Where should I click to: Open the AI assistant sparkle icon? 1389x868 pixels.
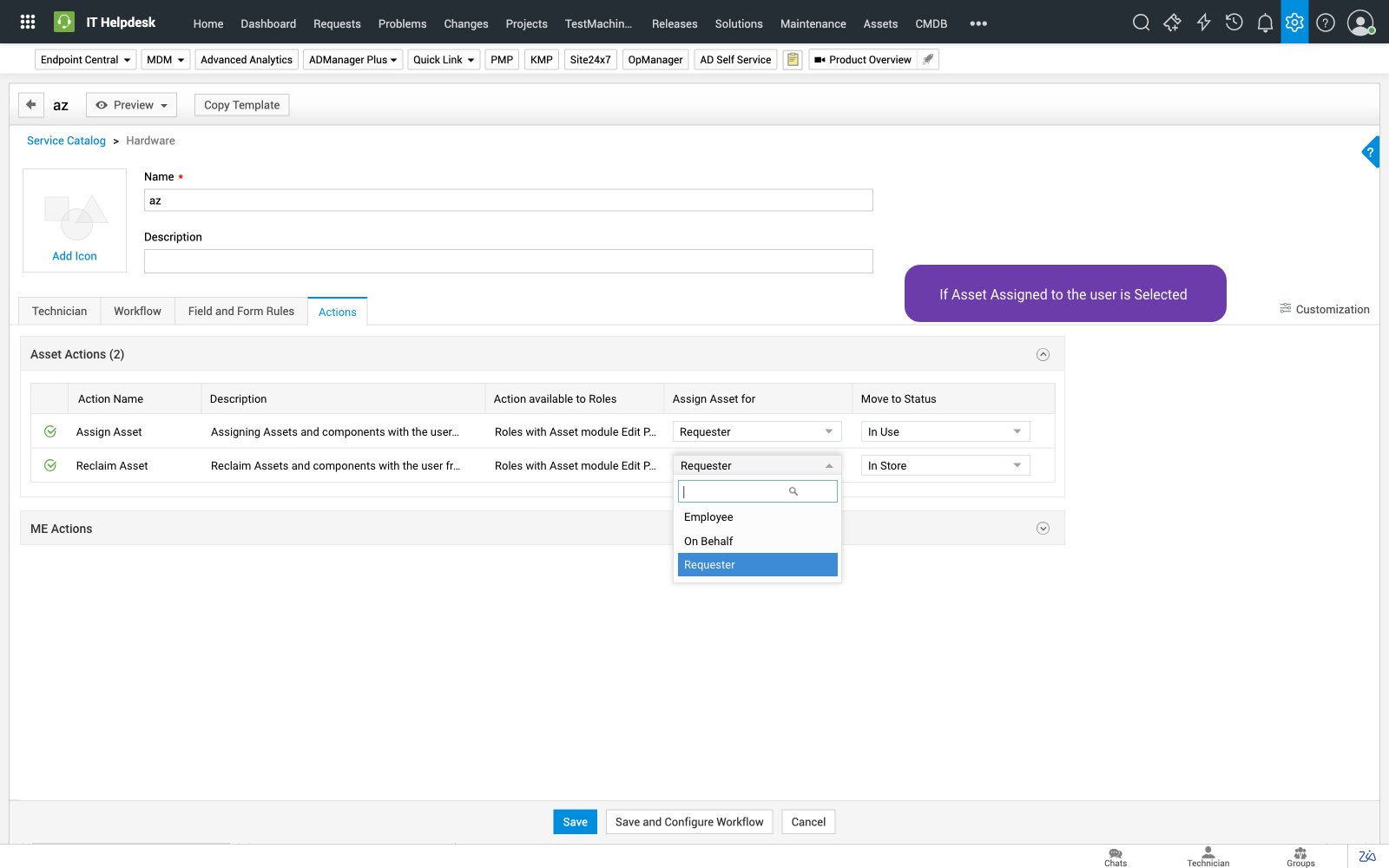(x=1173, y=23)
